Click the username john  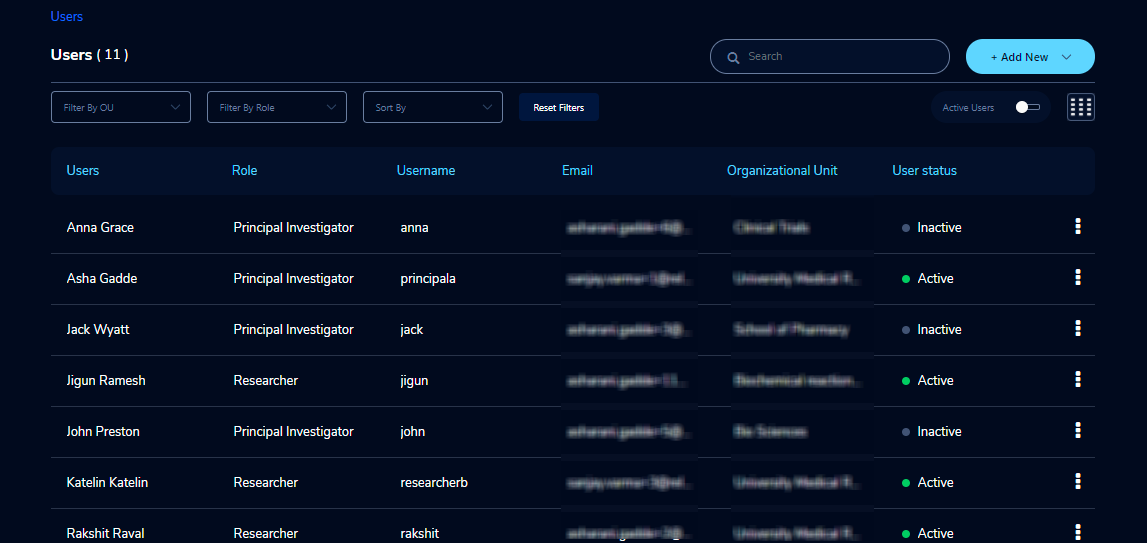point(413,432)
